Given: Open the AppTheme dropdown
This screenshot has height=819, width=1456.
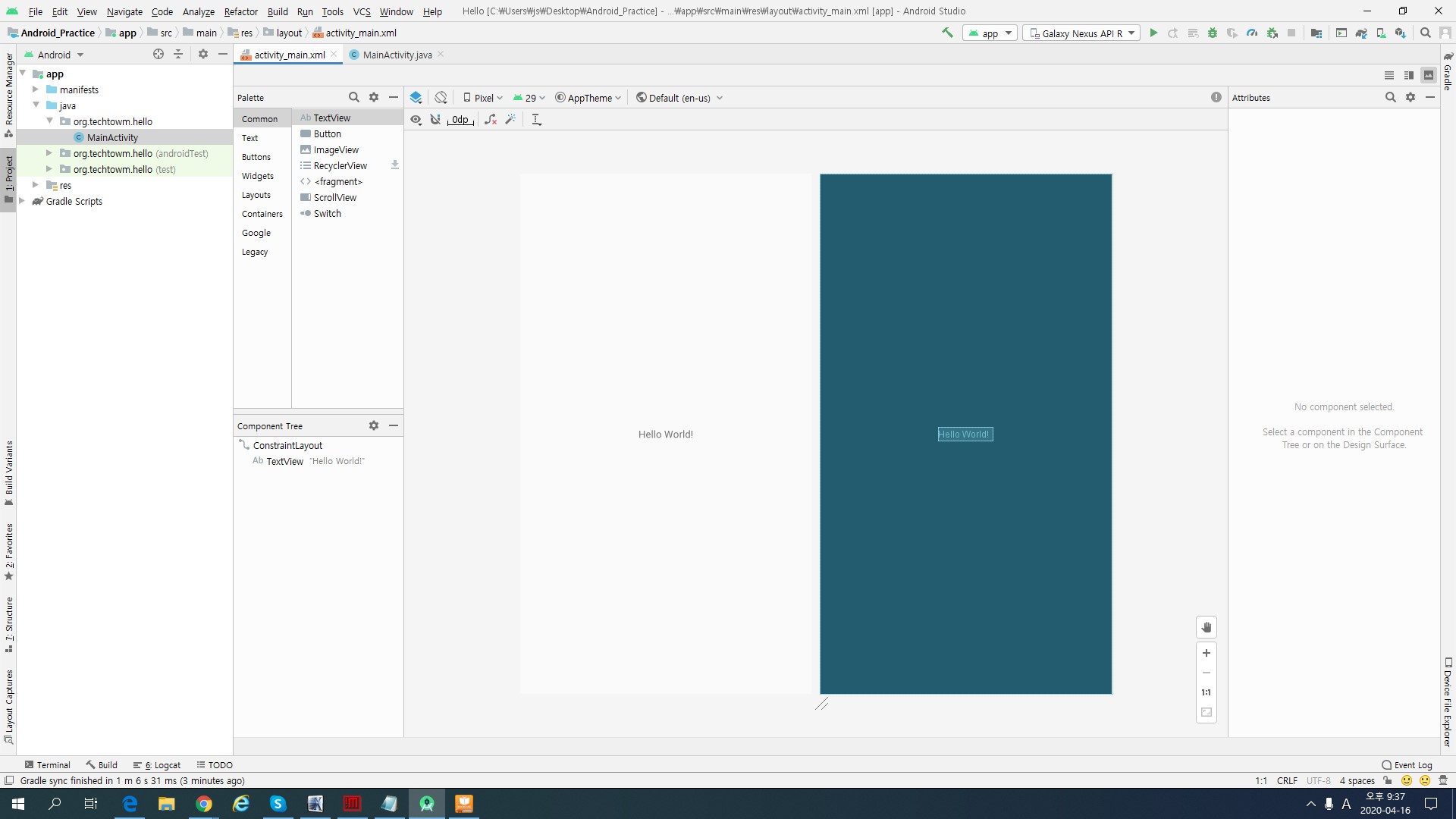Looking at the screenshot, I should click(x=588, y=98).
